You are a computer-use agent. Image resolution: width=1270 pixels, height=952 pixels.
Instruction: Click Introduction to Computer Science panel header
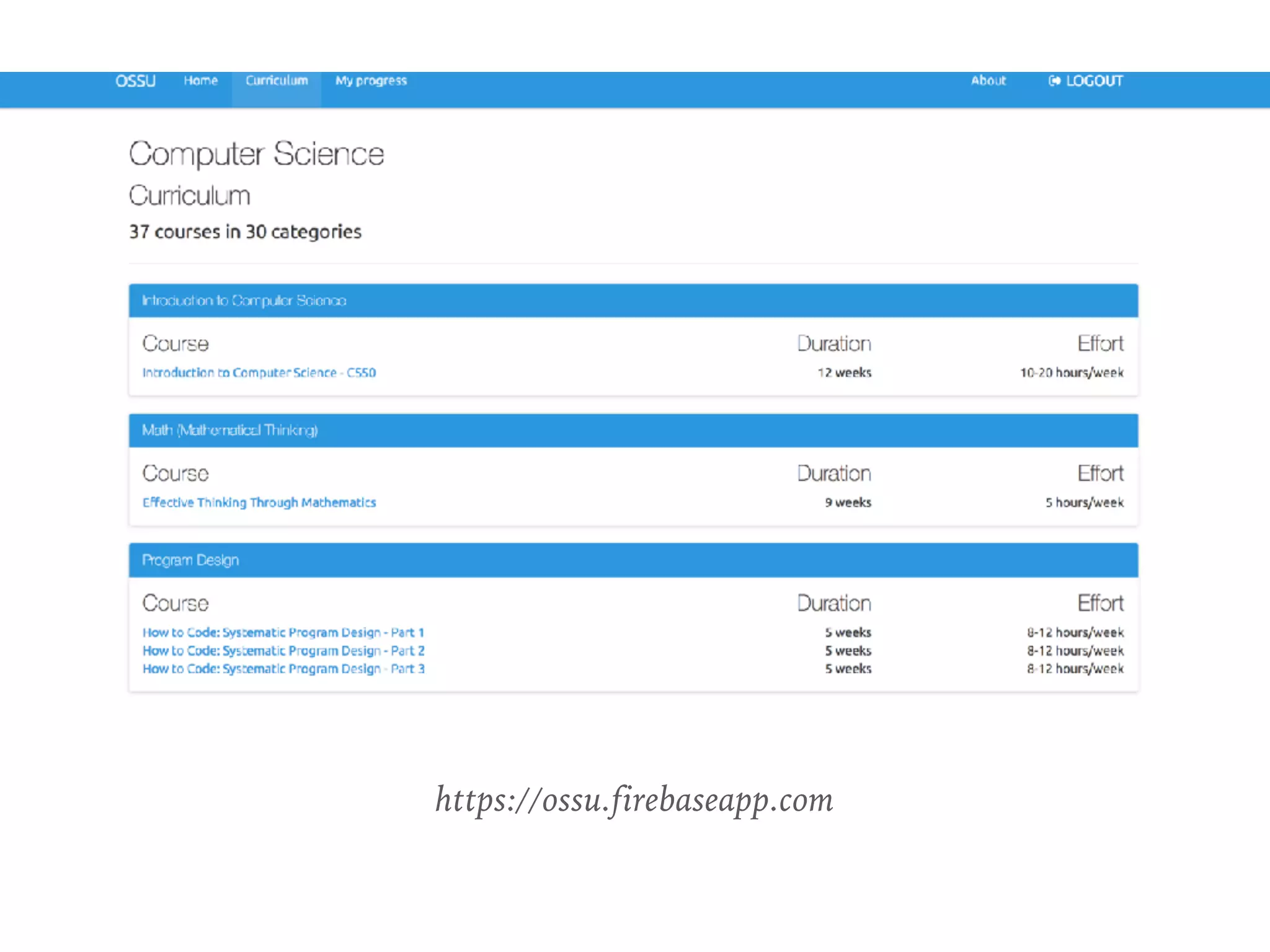pos(633,301)
